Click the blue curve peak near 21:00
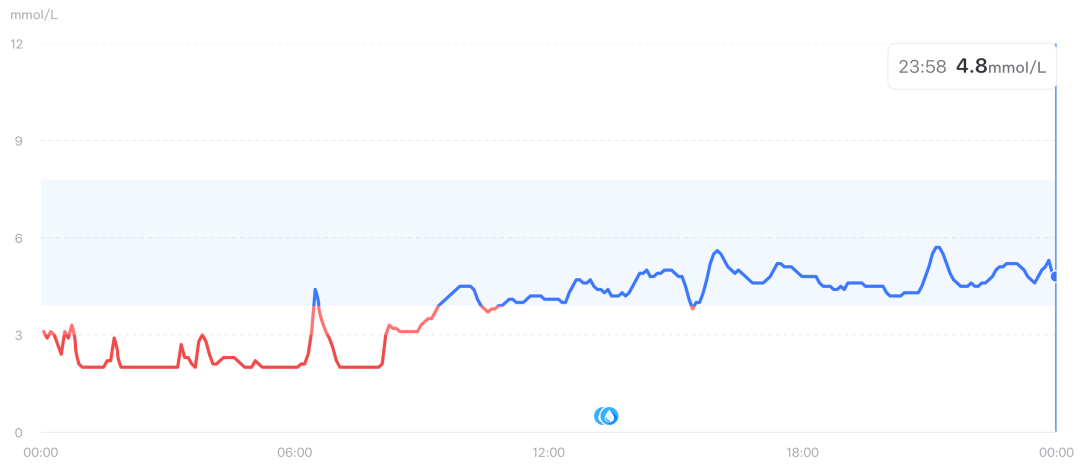 click(937, 247)
